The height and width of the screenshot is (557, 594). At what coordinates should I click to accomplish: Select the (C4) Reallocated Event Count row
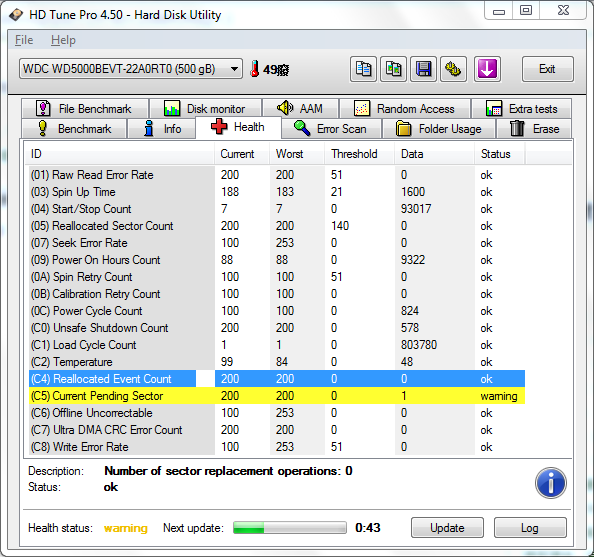277,379
